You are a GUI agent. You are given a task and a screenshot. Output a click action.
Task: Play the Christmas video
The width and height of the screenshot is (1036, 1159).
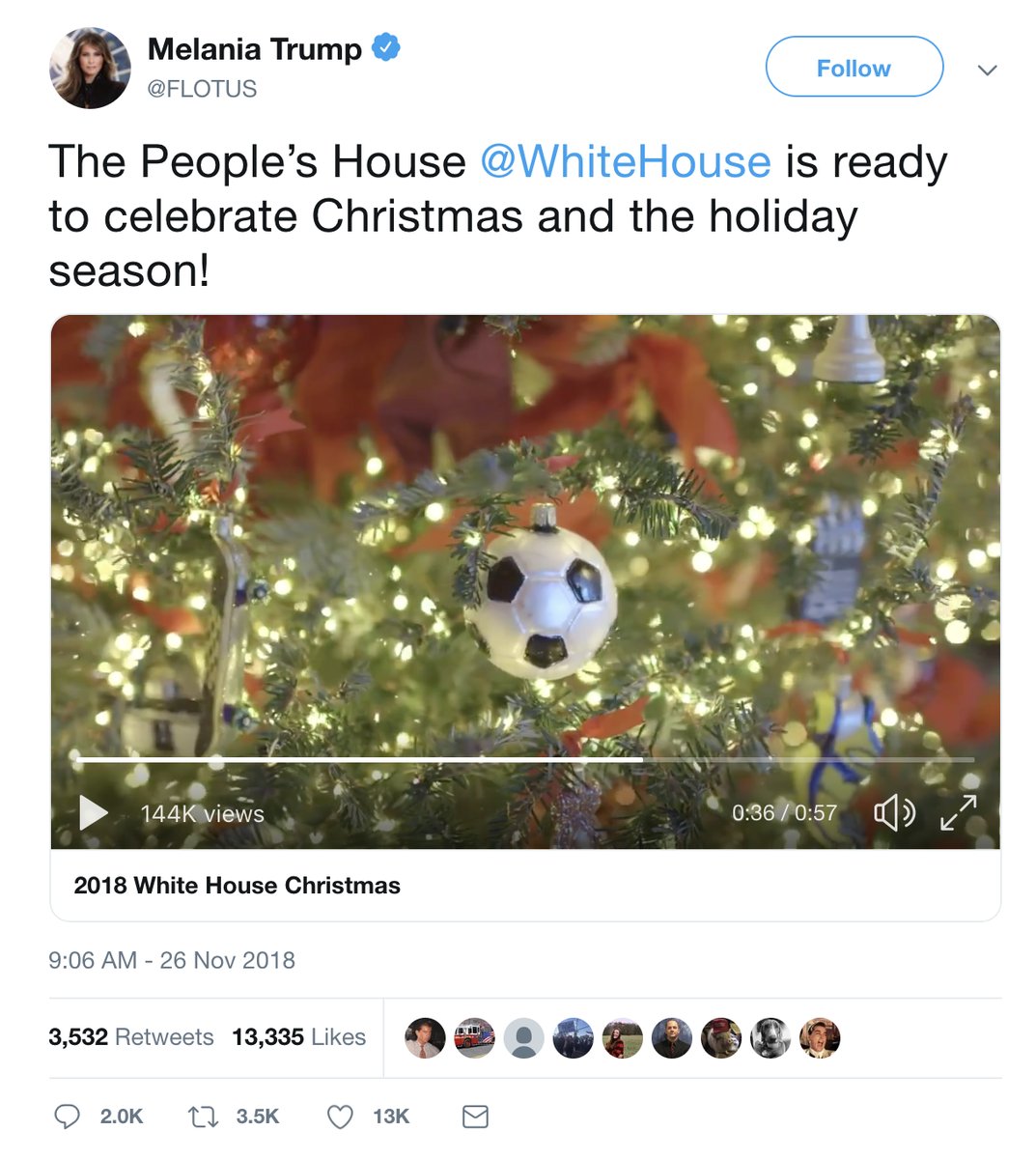(93, 812)
